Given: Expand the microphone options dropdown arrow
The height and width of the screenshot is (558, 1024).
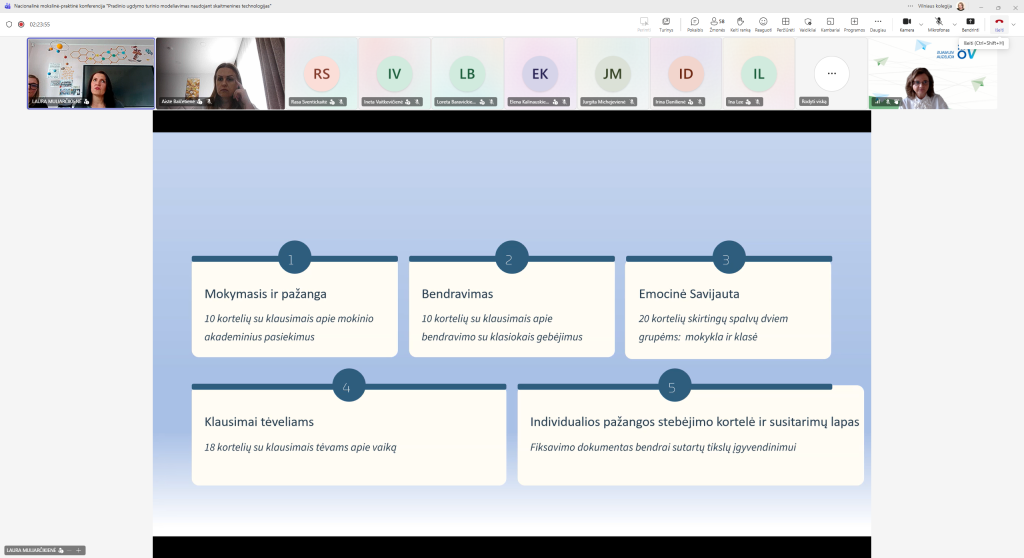Looking at the screenshot, I should point(954,23).
